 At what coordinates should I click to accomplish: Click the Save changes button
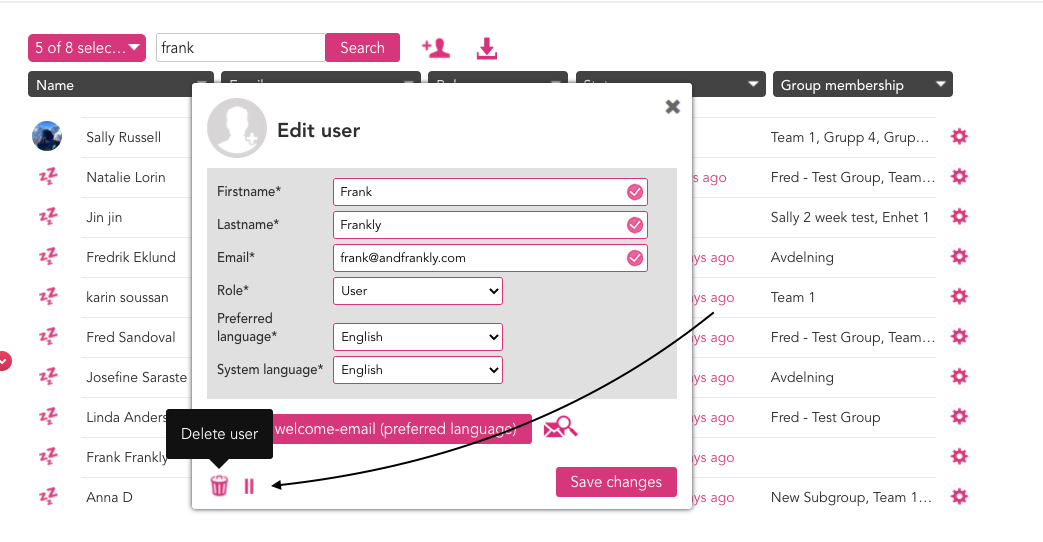[616, 482]
